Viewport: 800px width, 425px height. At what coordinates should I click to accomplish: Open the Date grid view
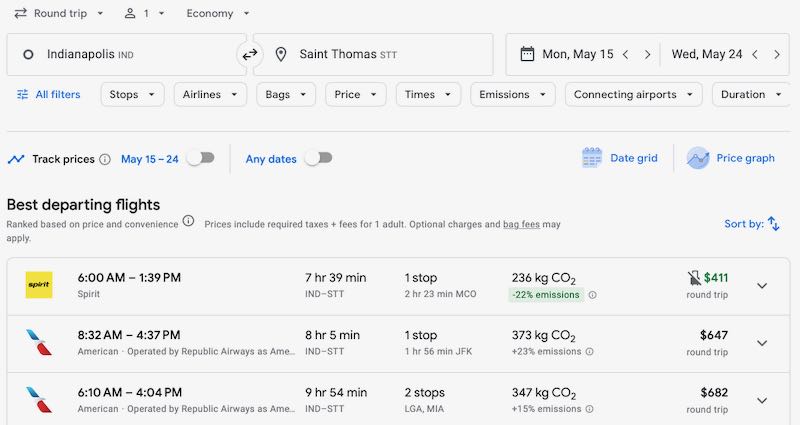click(x=620, y=158)
